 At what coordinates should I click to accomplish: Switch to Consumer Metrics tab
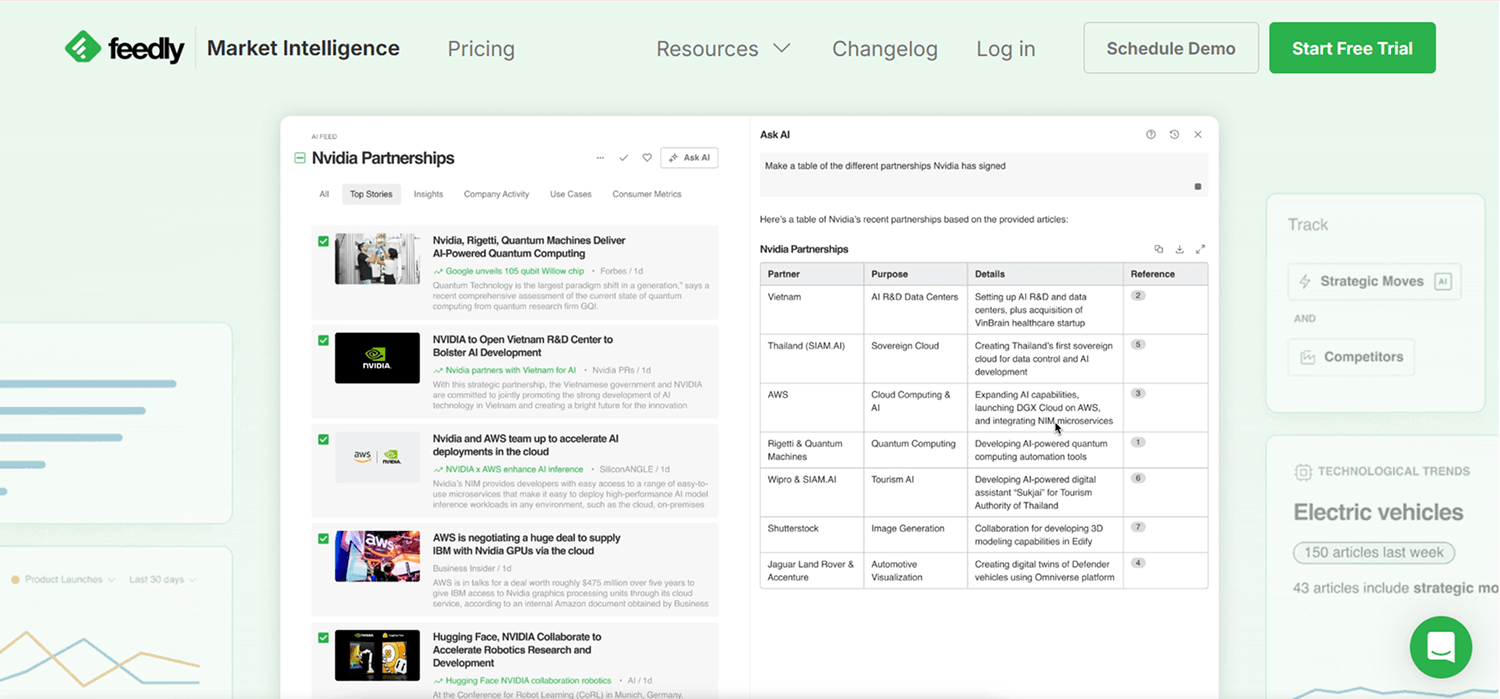(x=647, y=194)
